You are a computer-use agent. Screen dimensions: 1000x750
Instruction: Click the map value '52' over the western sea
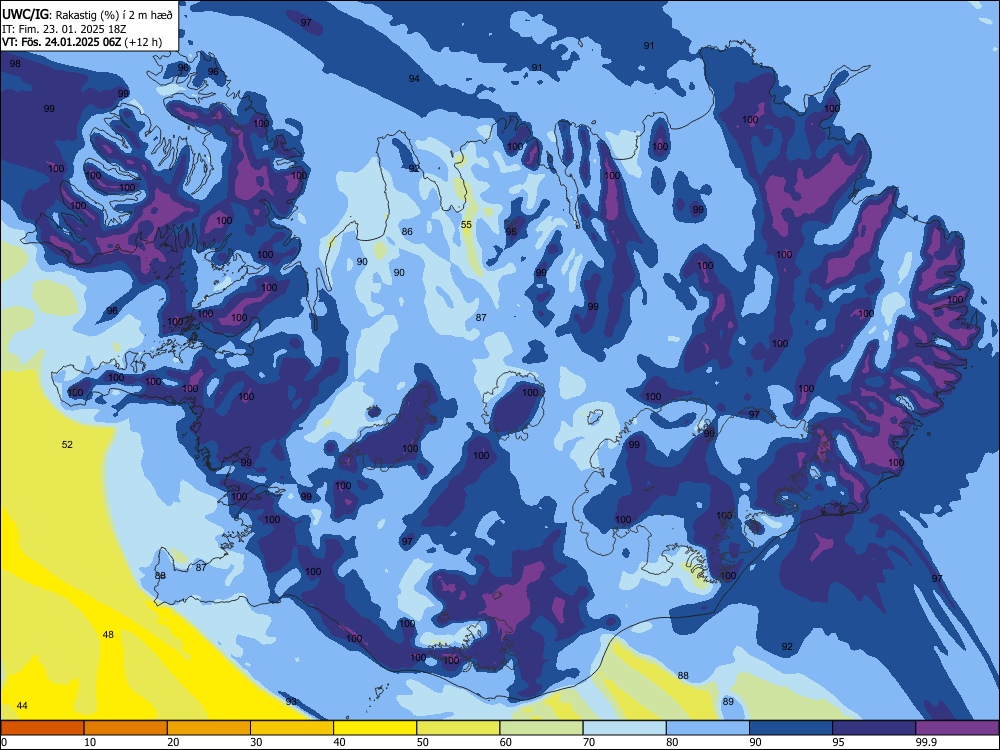pyautogui.click(x=68, y=445)
